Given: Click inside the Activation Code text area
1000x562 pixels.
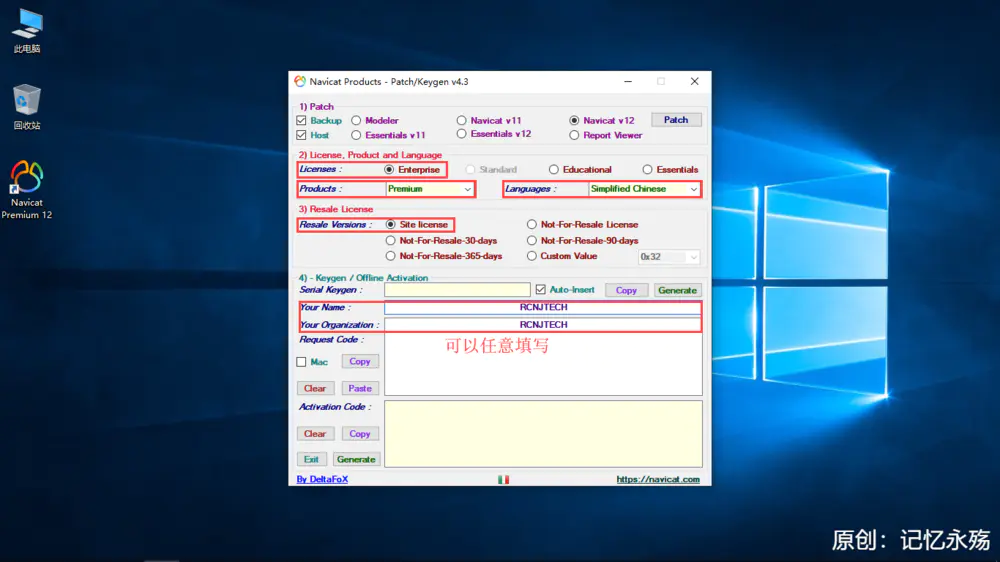Looking at the screenshot, I should 543,434.
